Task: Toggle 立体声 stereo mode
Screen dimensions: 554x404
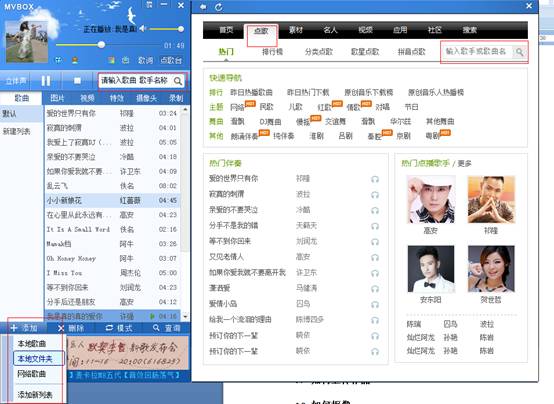Action: click(16, 81)
